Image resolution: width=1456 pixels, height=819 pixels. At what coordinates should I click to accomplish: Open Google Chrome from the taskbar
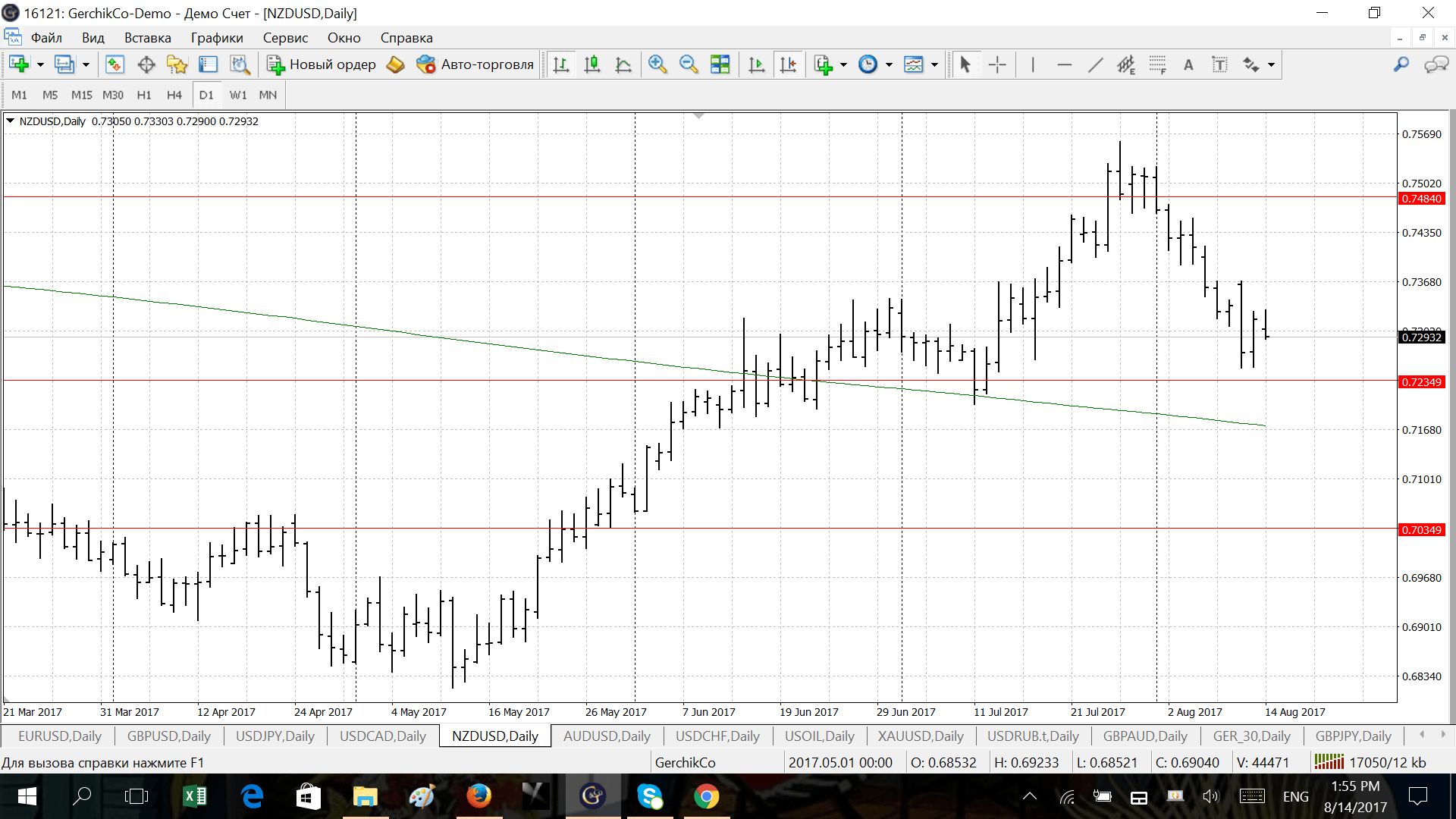coord(706,796)
